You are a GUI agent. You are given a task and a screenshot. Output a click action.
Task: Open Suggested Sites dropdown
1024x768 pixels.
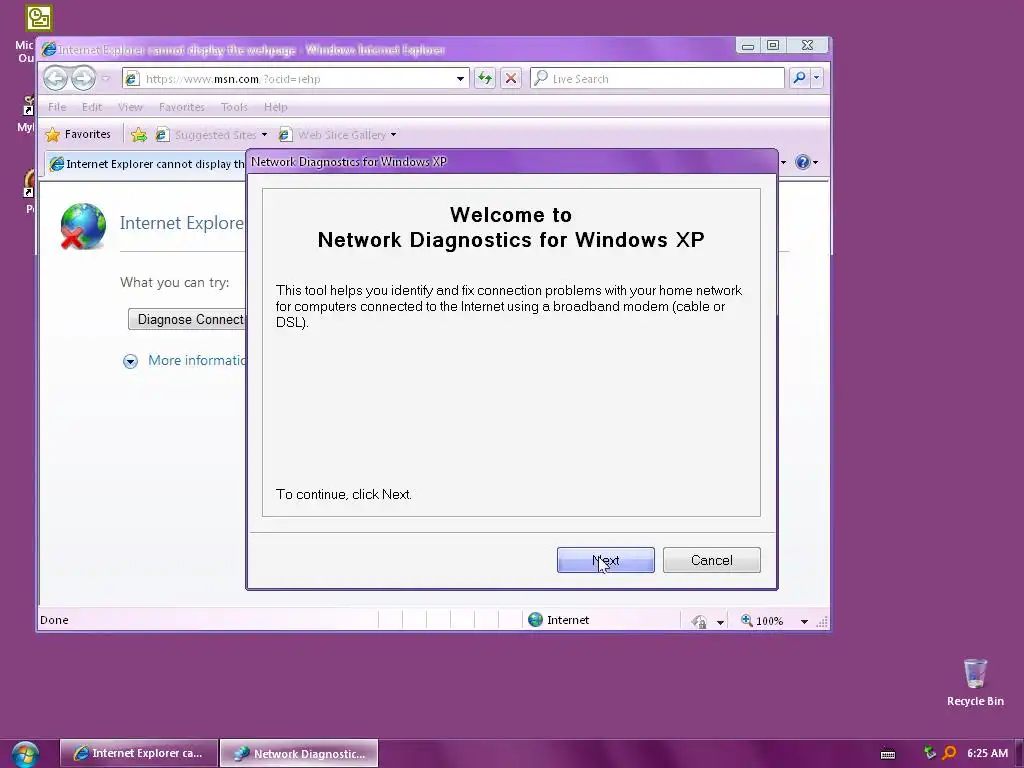tap(212, 135)
